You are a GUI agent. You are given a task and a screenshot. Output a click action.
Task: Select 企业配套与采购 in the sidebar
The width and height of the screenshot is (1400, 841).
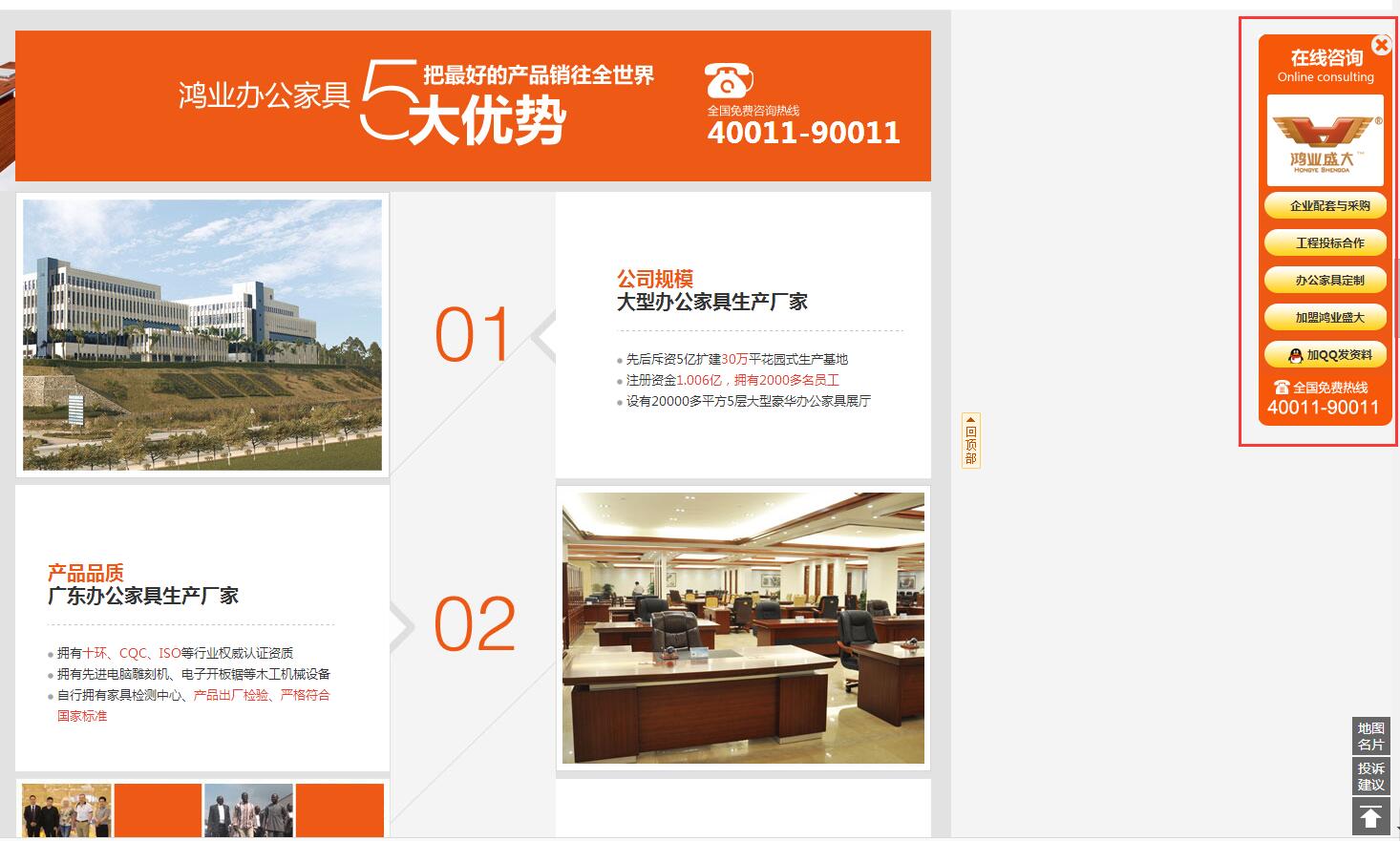click(x=1325, y=205)
